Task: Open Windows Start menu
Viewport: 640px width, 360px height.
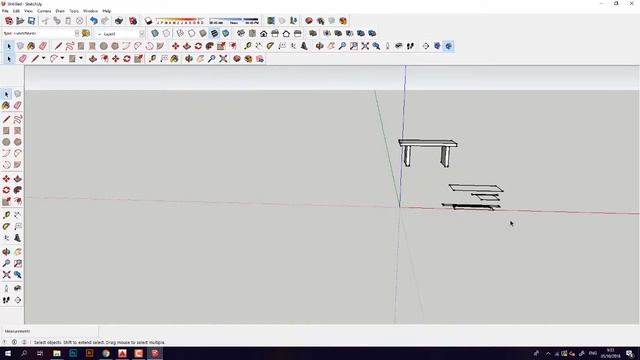Action: (8, 353)
